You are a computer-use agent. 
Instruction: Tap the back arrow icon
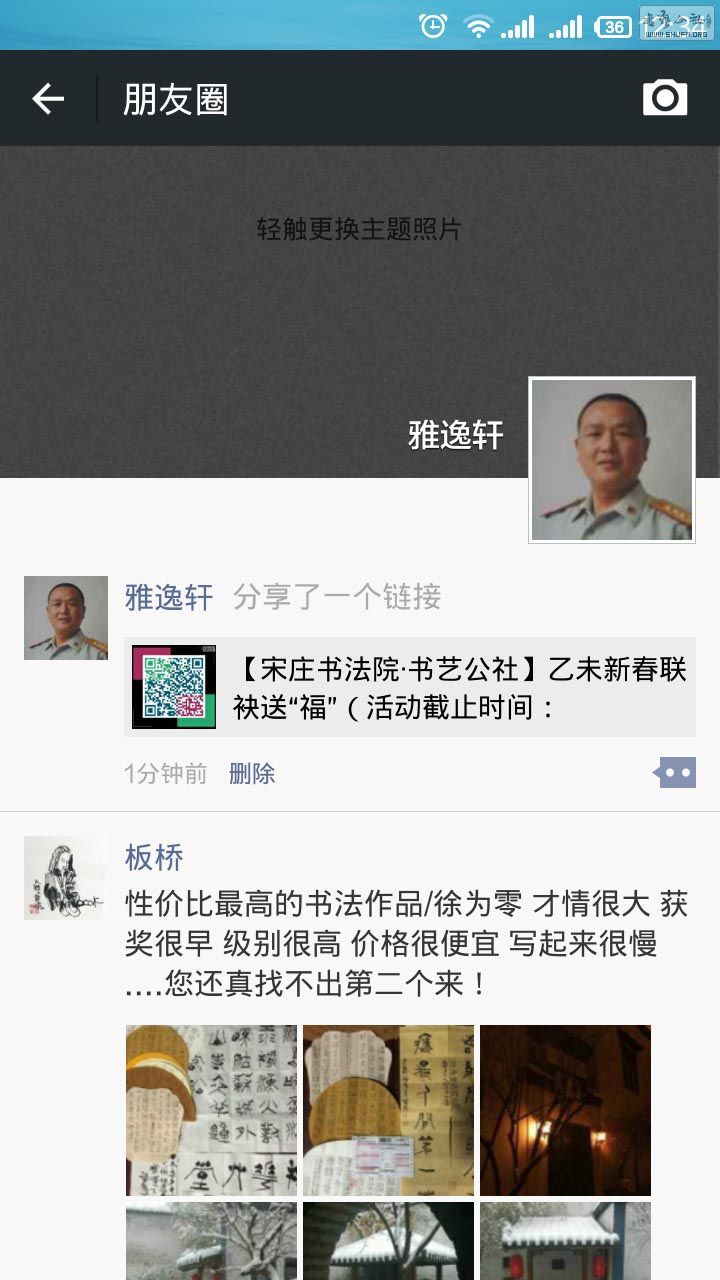48,98
